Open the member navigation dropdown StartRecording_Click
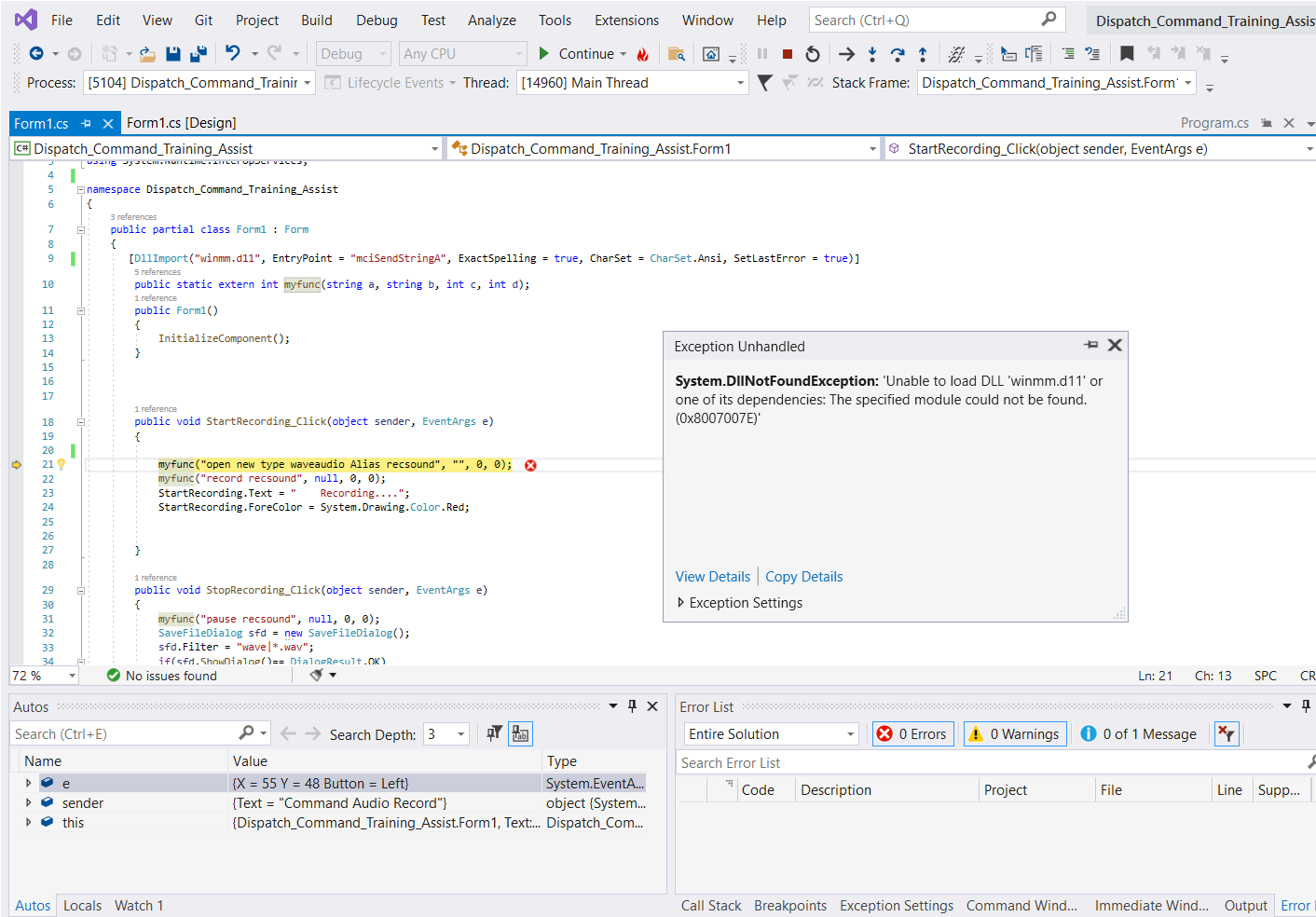Screen dimensions: 1316x917 1100,149
